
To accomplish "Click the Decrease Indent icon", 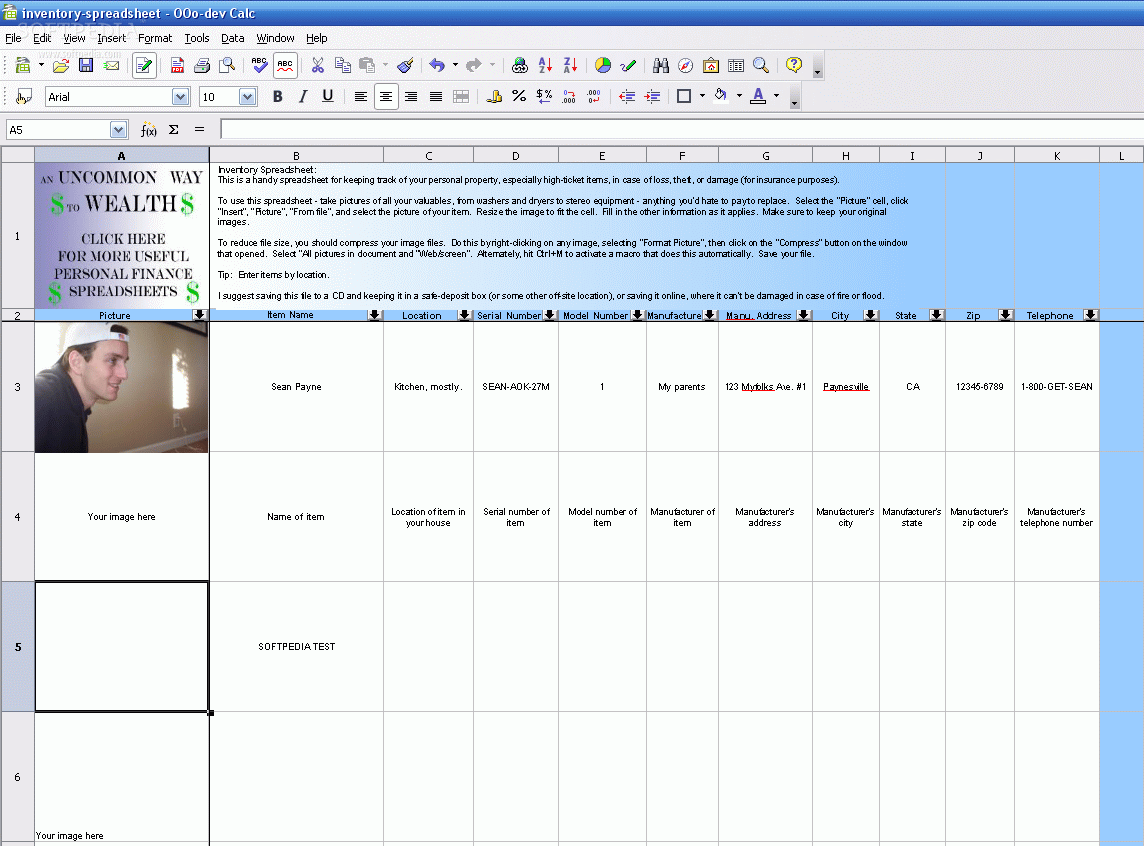I will click(627, 96).
